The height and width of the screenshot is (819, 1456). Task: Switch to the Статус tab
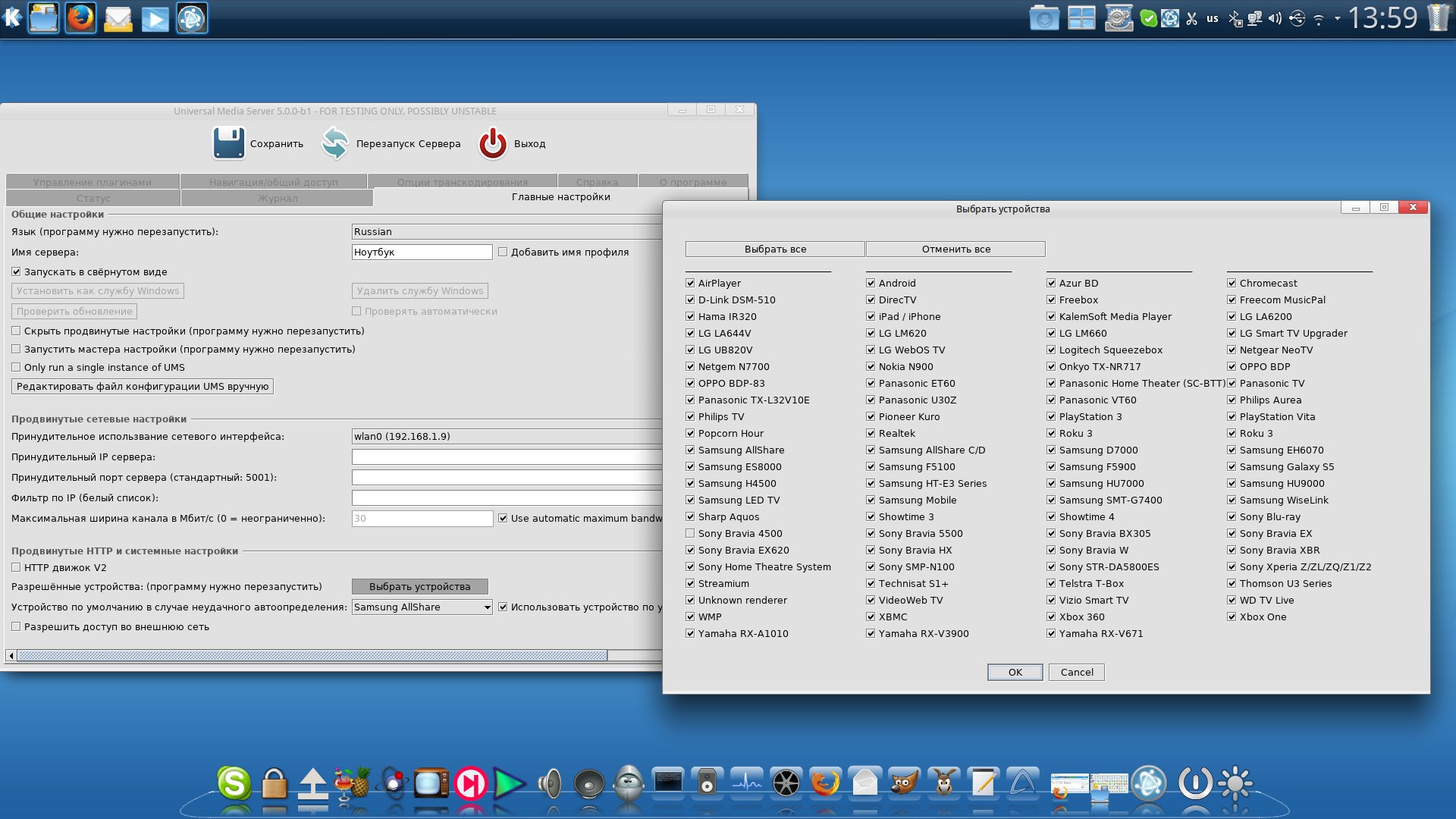93,199
